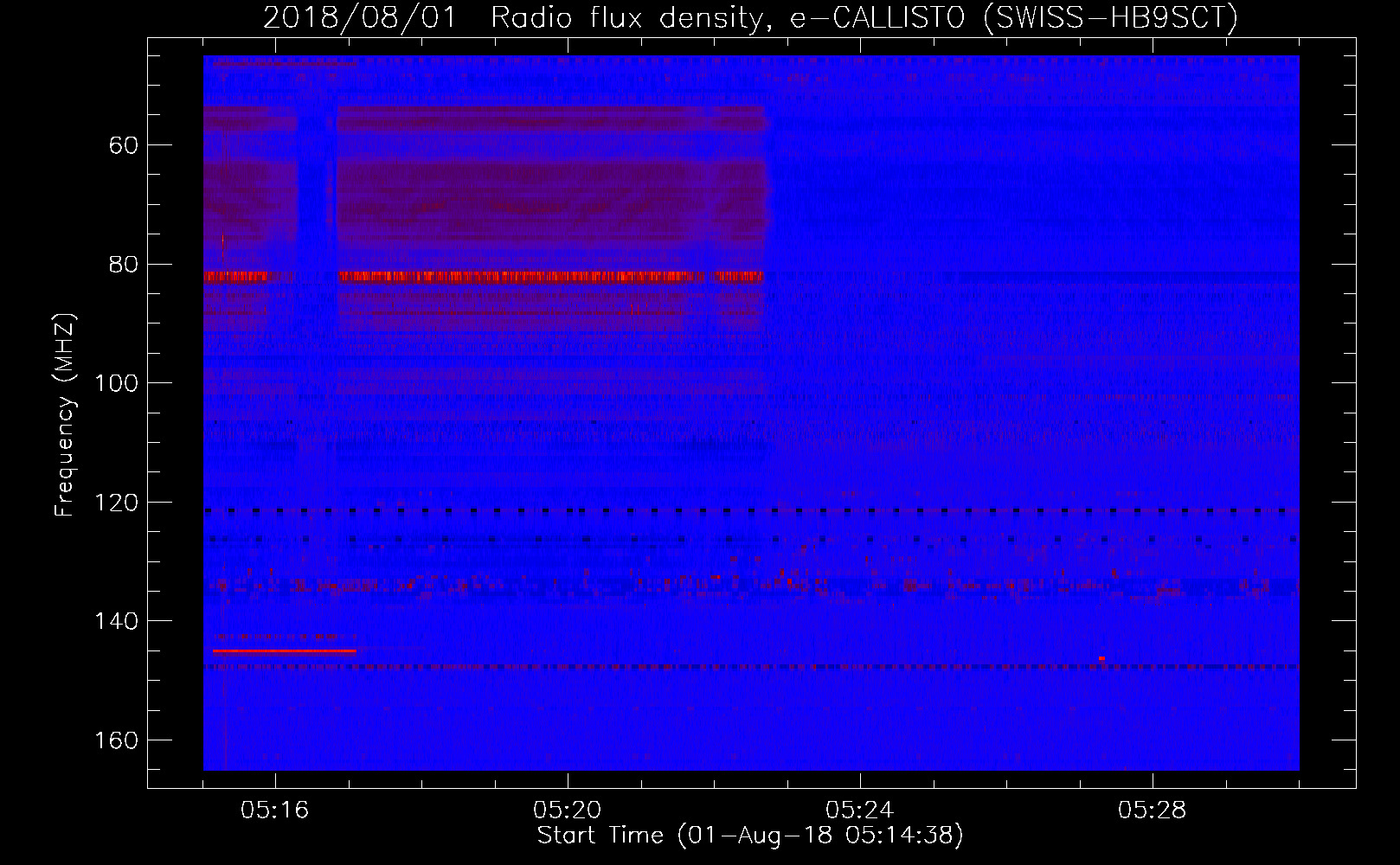Click the 60 MHz frequency tick label

pos(123,144)
